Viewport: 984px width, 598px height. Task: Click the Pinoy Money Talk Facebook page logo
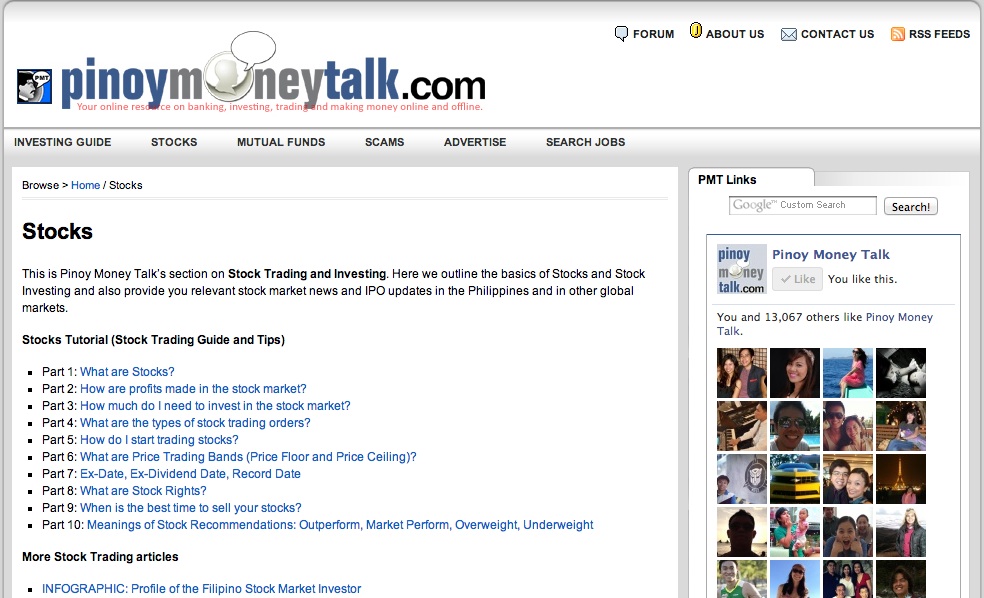[x=741, y=269]
